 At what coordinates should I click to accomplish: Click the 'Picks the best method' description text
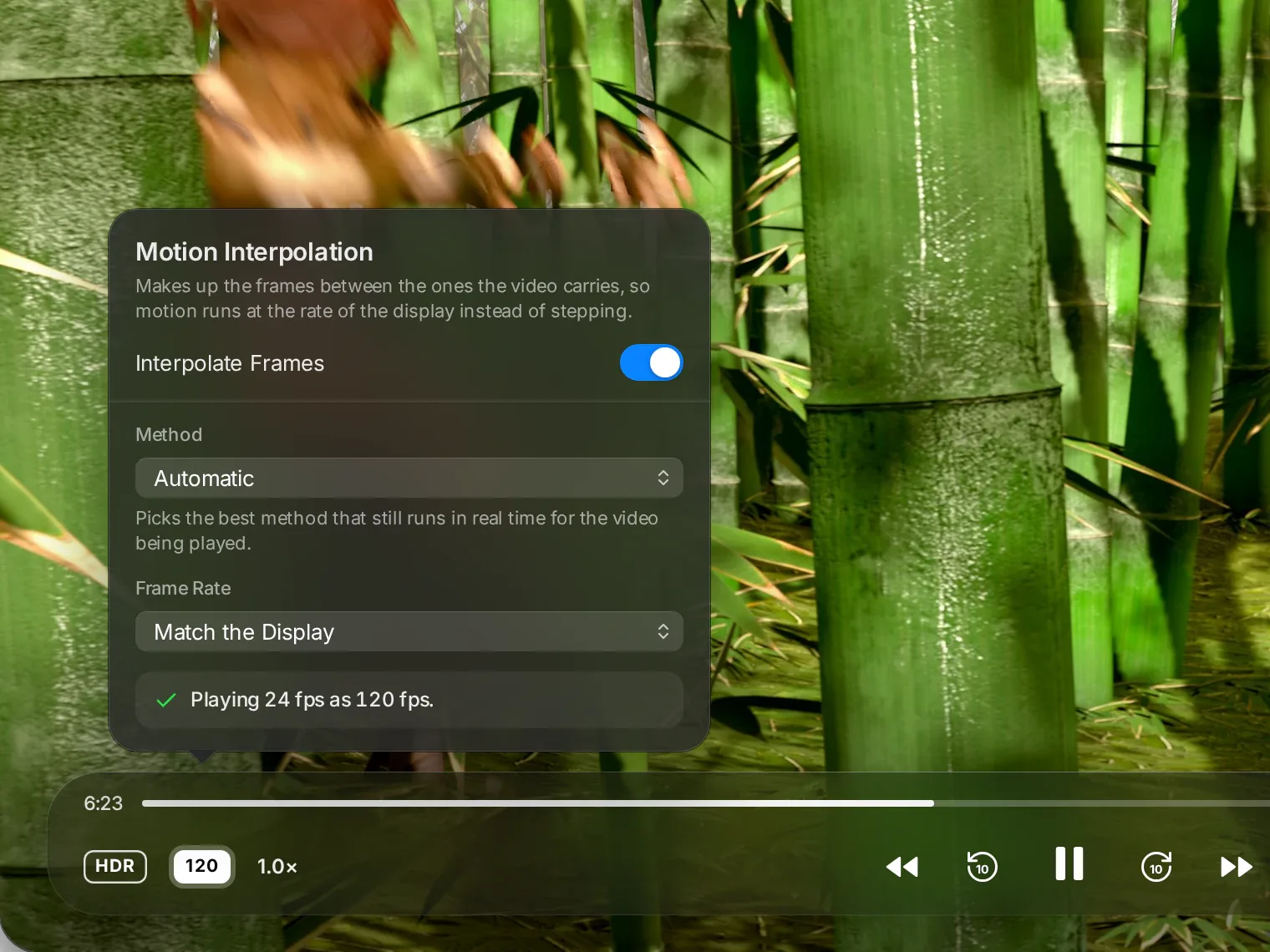point(397,530)
